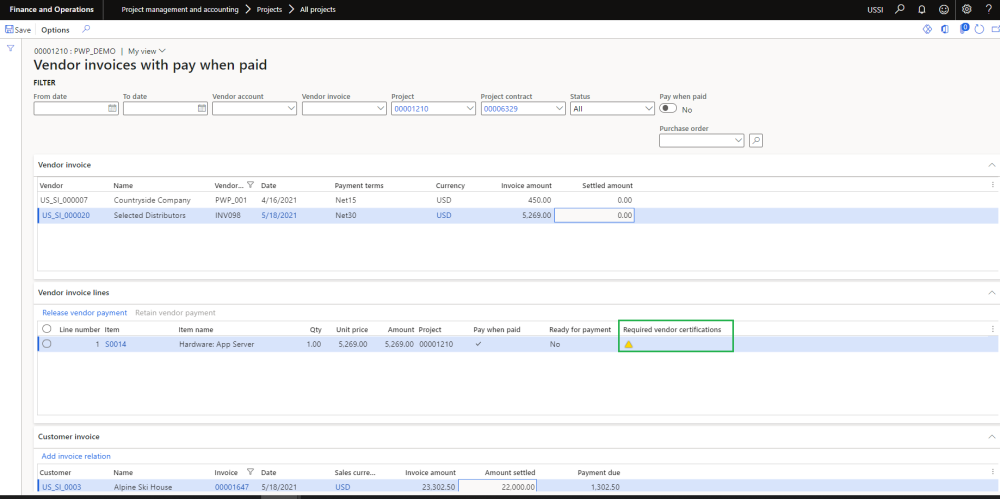This screenshot has width=1000, height=499.
Task: Click the From date calendar picker icon
Action: [112, 108]
